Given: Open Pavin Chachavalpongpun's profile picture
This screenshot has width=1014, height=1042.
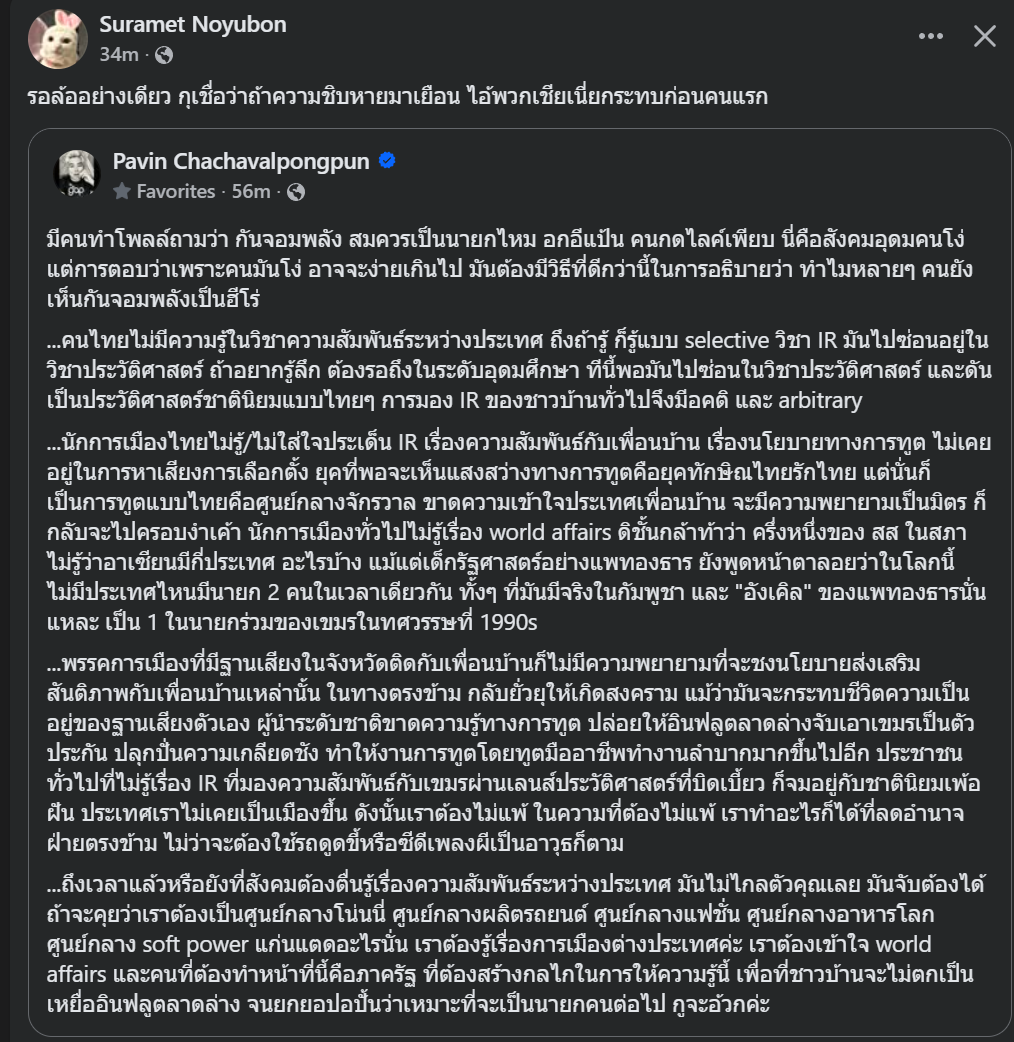Looking at the screenshot, I should (x=77, y=175).
